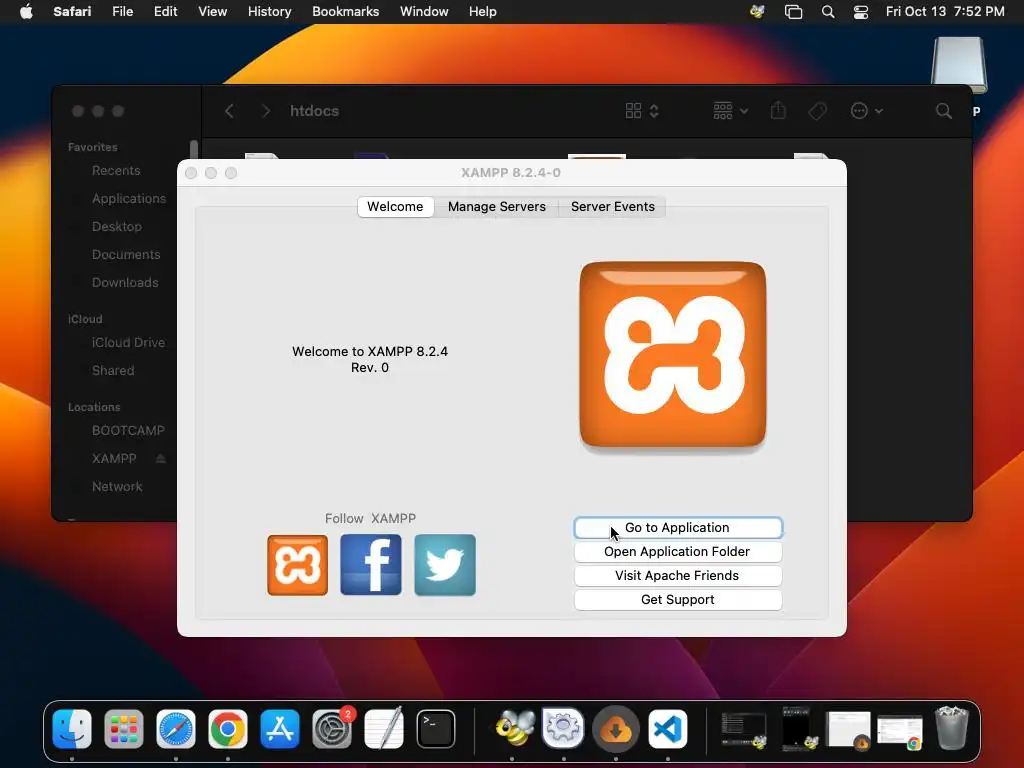Click the Go to Application button
Image resolution: width=1024 pixels, height=768 pixels.
pyautogui.click(x=678, y=528)
